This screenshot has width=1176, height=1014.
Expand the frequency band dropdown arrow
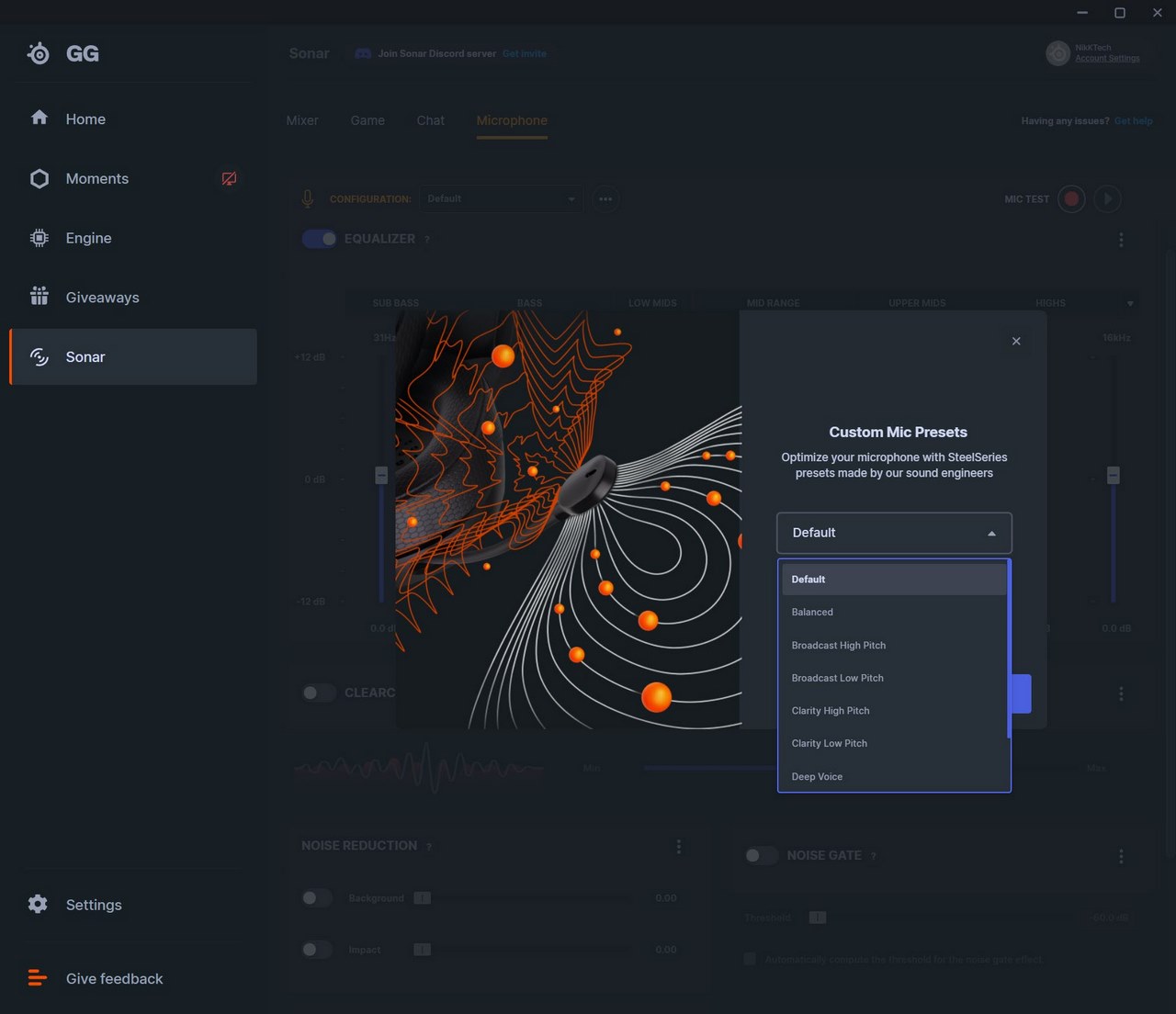(1130, 303)
